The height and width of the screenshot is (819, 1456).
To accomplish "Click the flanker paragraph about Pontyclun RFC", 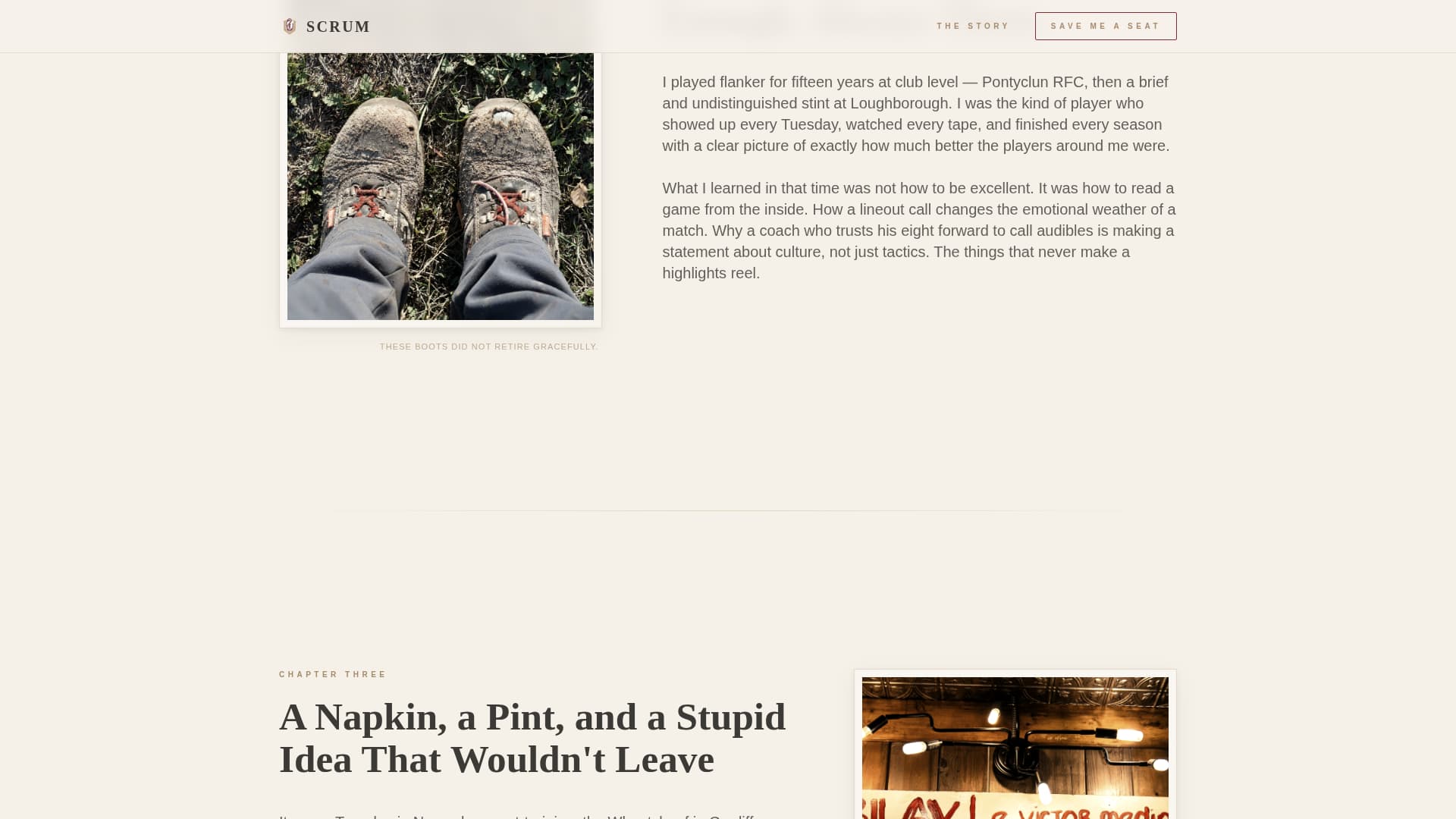I will pos(918,114).
